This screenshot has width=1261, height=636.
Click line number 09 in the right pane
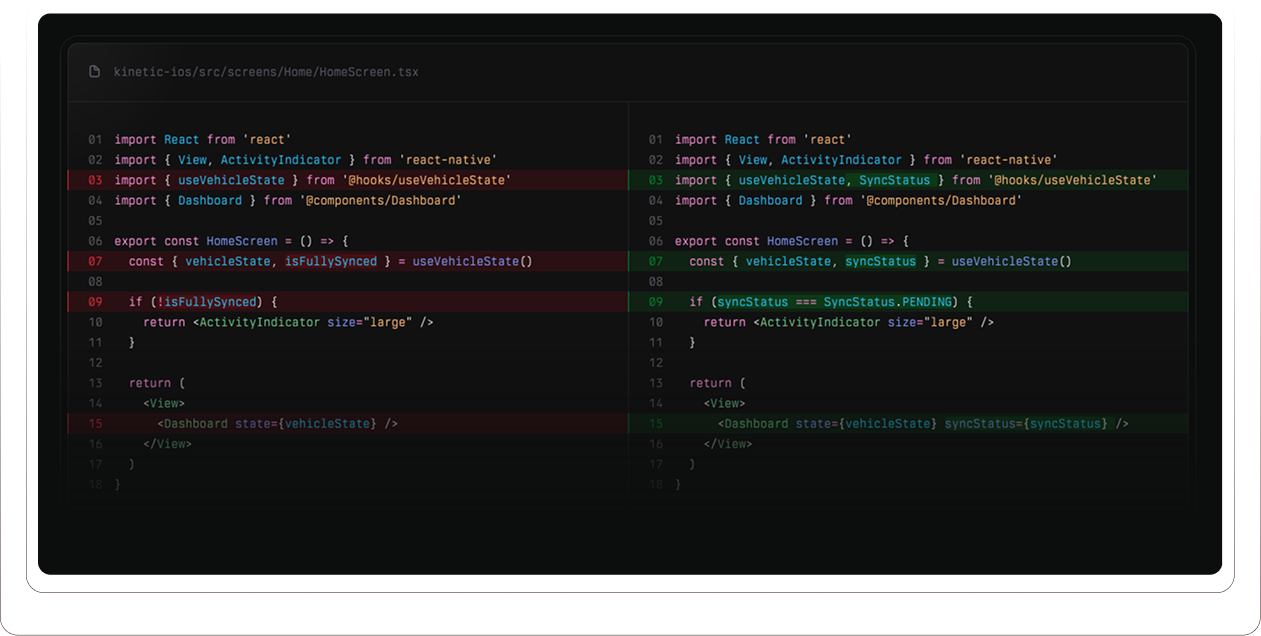click(656, 301)
